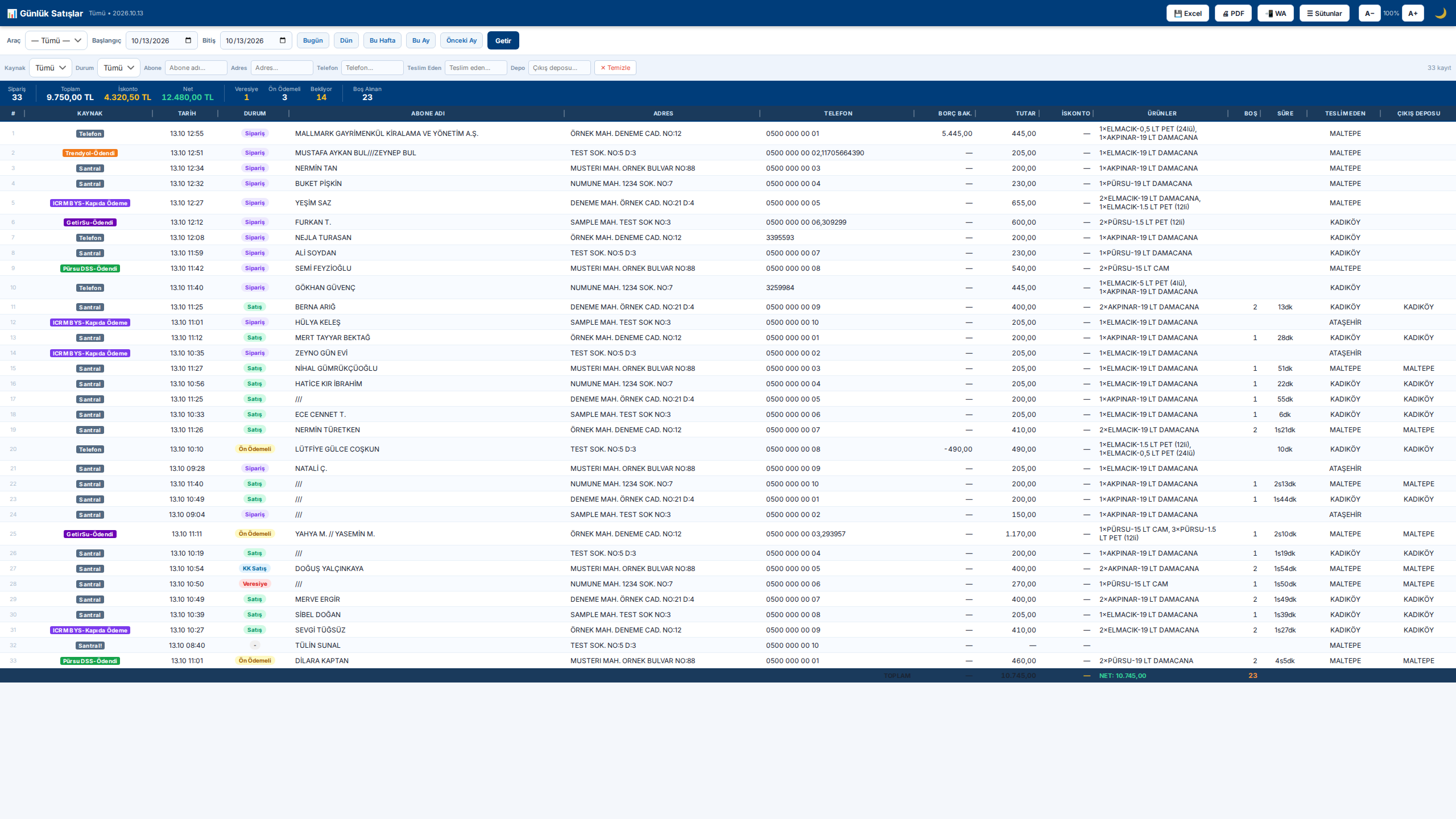Select the DİLARA KAPTAN row
The width and height of the screenshot is (1456, 819).
click(x=728, y=660)
